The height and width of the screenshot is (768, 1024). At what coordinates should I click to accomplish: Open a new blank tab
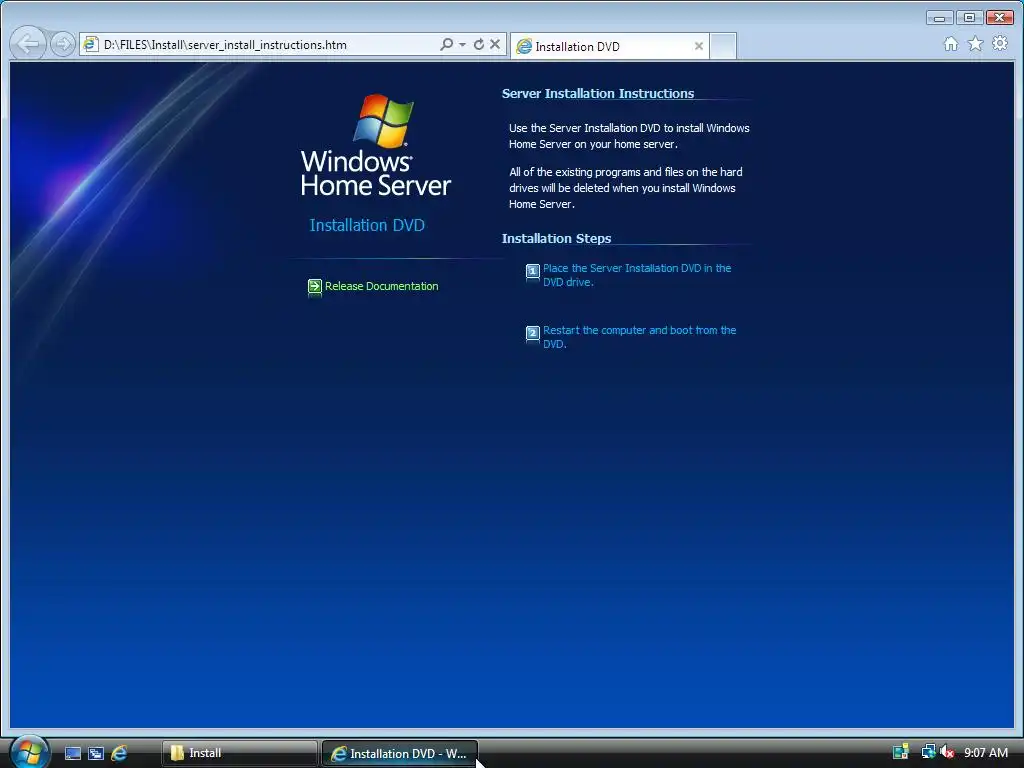[x=723, y=46]
